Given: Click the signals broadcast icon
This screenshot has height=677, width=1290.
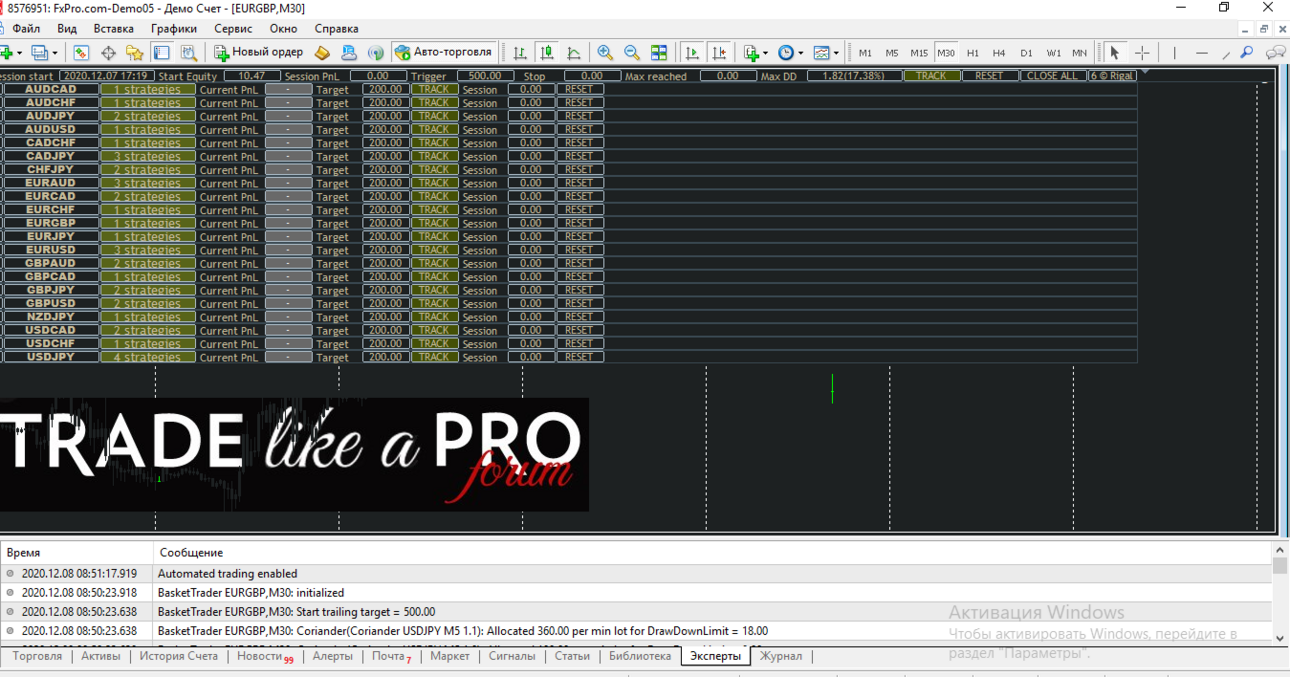Looking at the screenshot, I should tap(376, 53).
